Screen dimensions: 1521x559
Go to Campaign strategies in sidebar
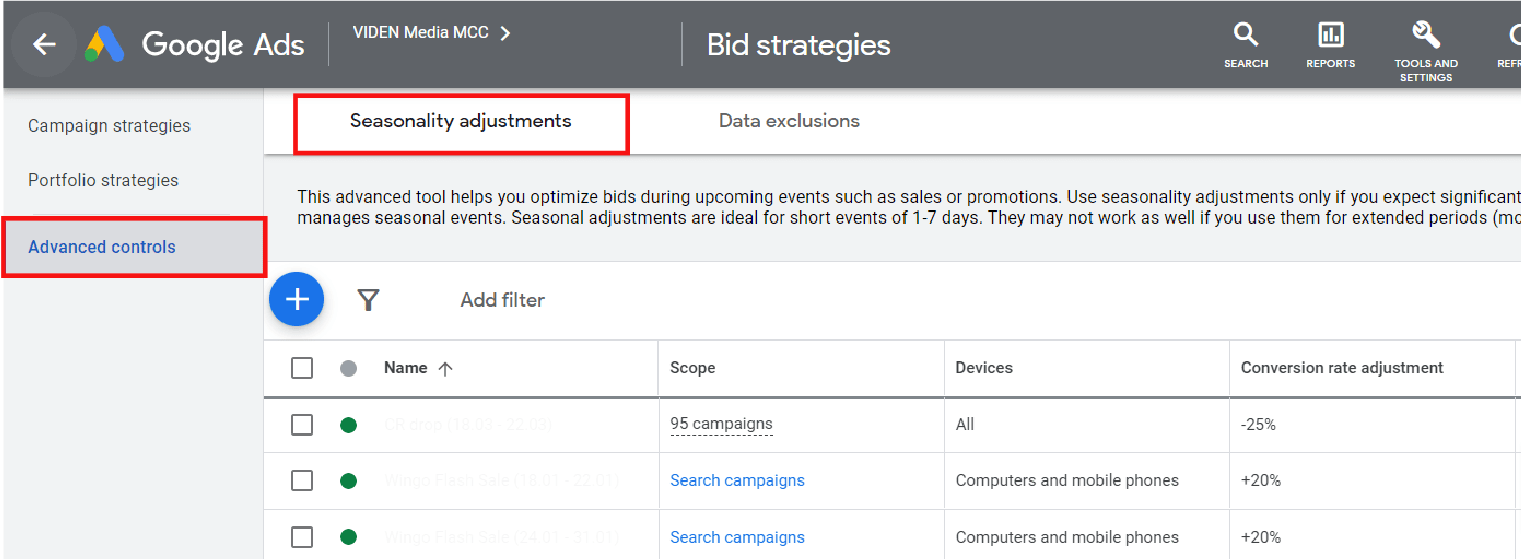(109, 126)
